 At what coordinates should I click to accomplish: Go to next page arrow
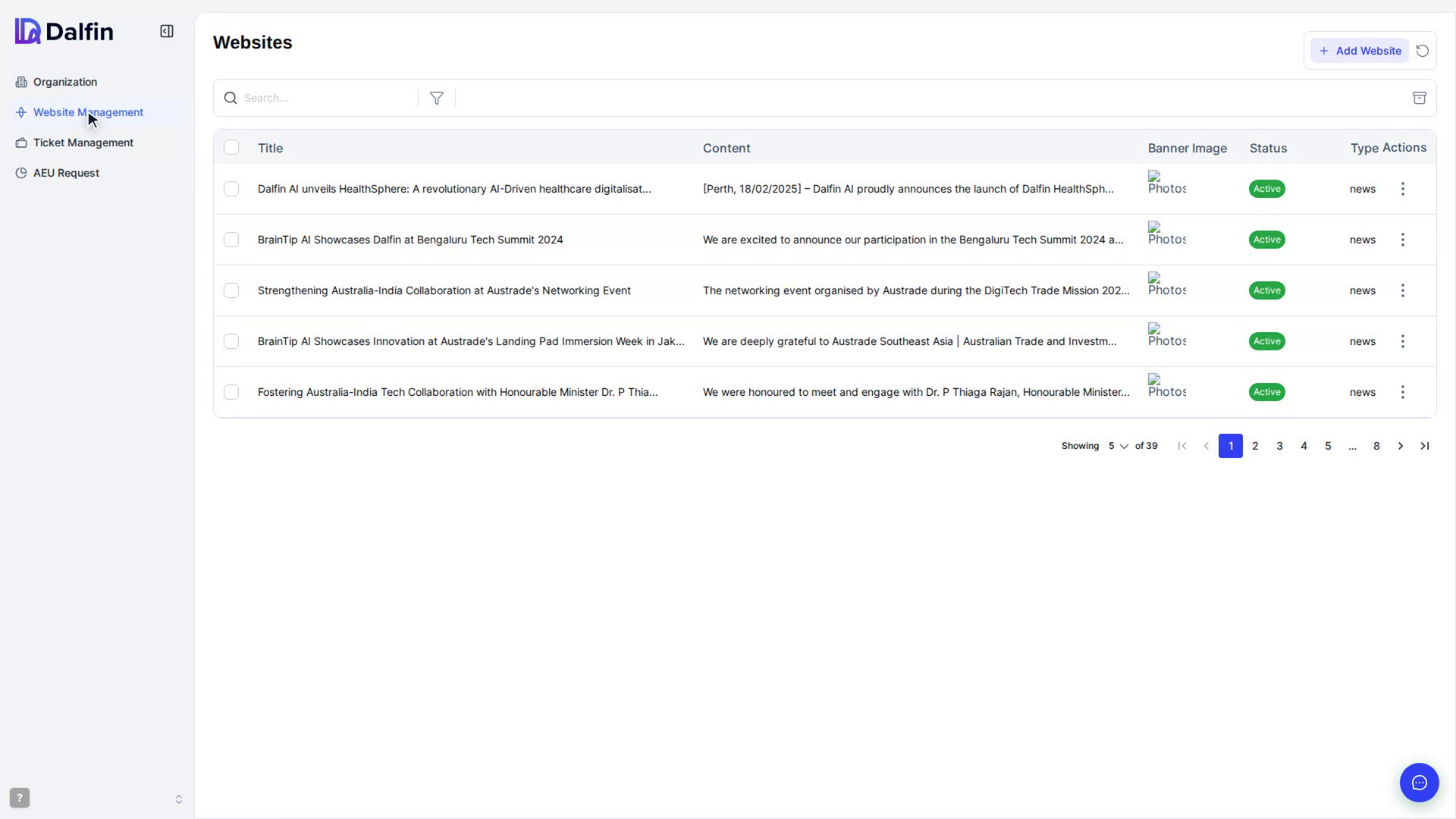pos(1401,446)
